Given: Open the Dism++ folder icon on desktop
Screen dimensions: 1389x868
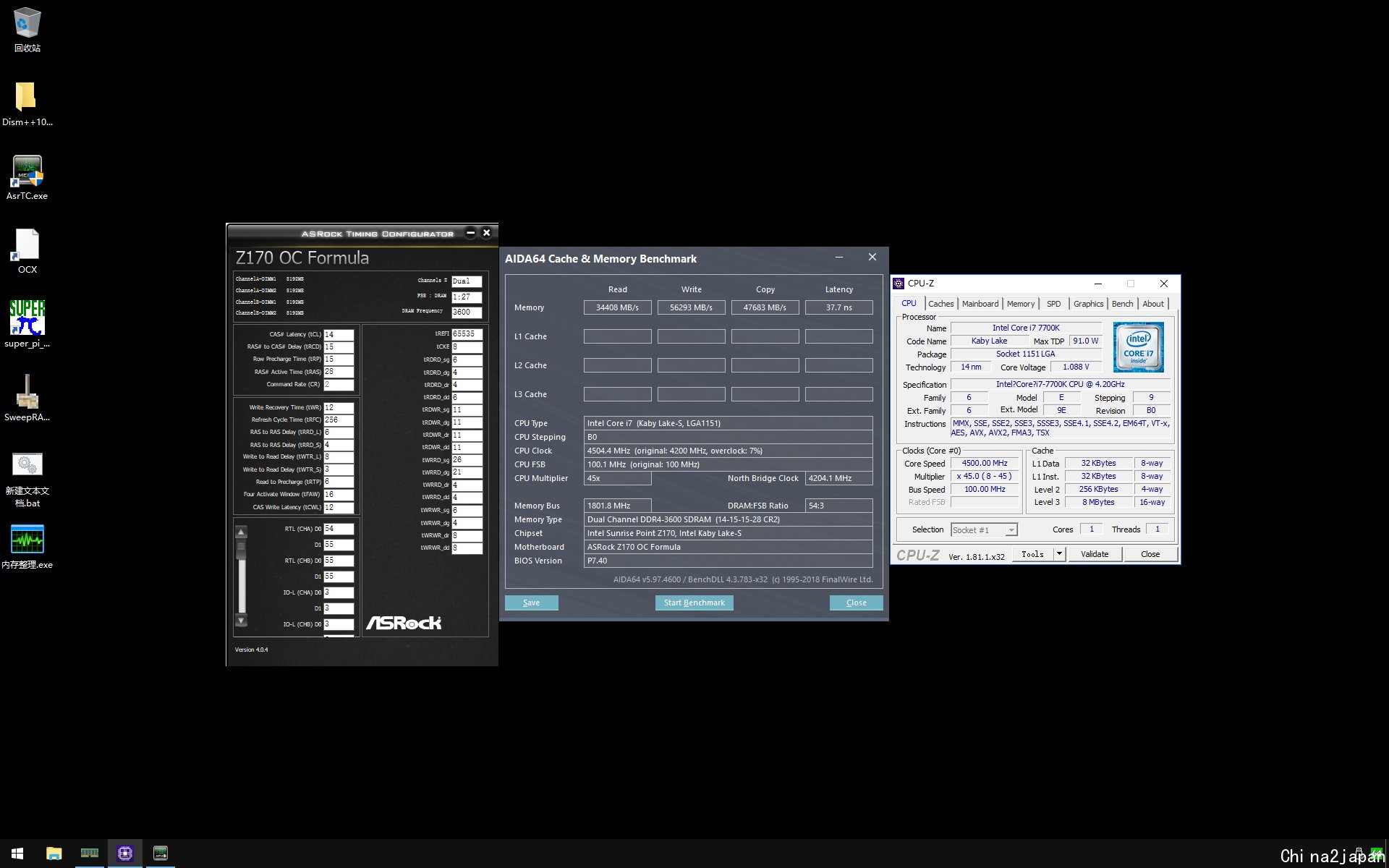Looking at the screenshot, I should tap(27, 103).
